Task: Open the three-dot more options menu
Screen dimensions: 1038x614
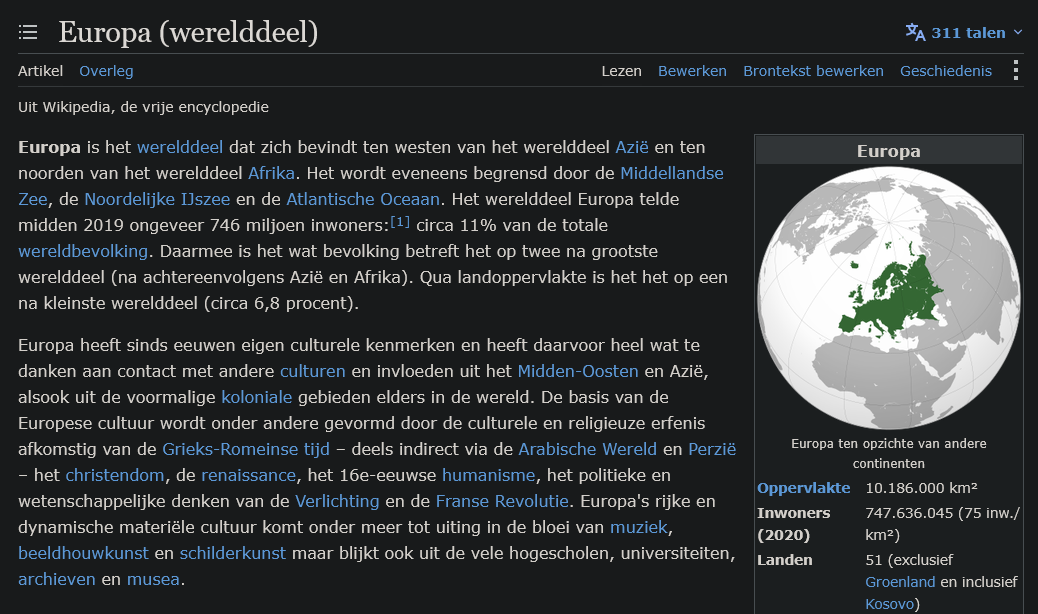Action: click(x=1015, y=71)
